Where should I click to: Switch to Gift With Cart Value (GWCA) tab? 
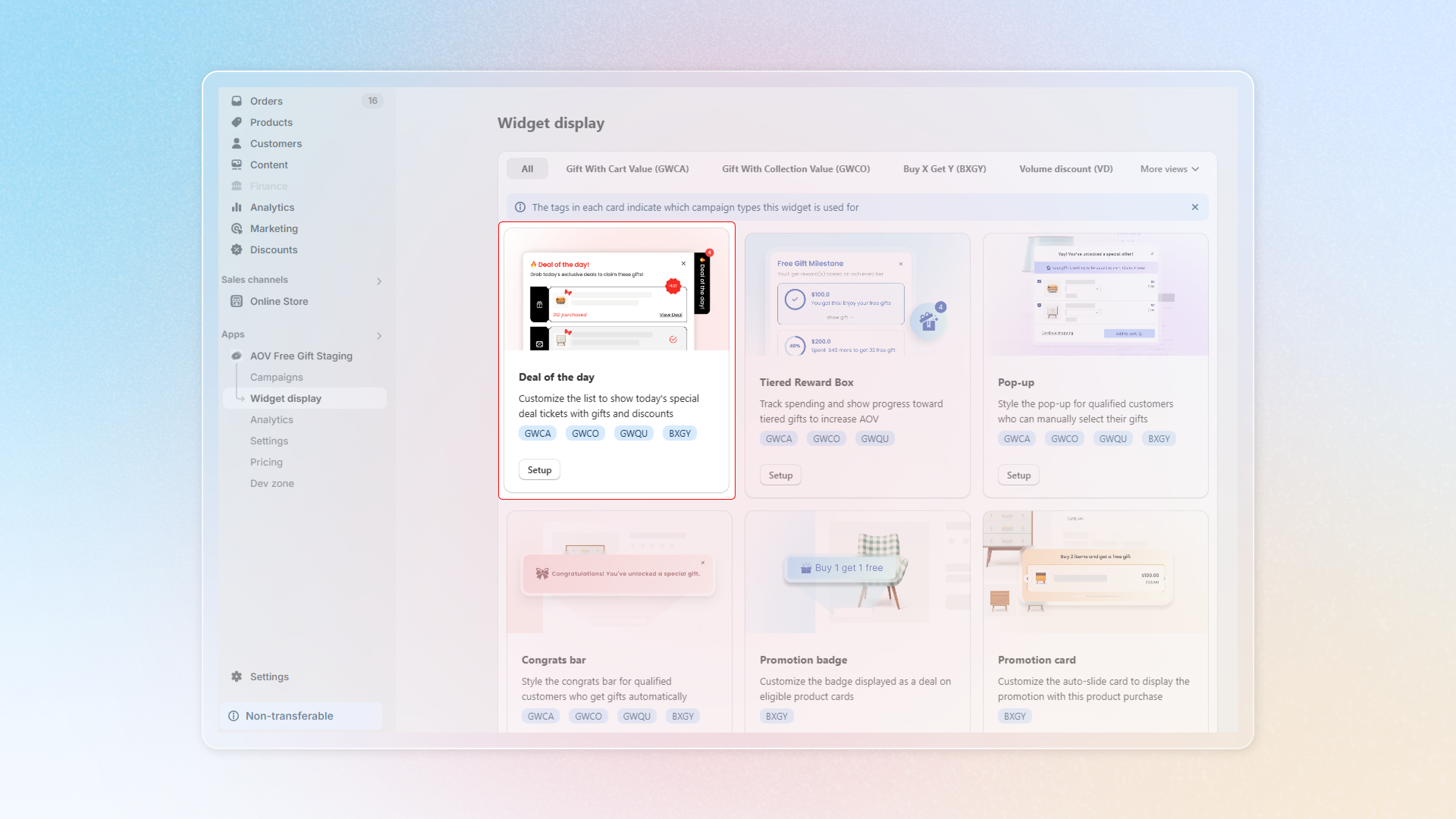[x=627, y=169]
